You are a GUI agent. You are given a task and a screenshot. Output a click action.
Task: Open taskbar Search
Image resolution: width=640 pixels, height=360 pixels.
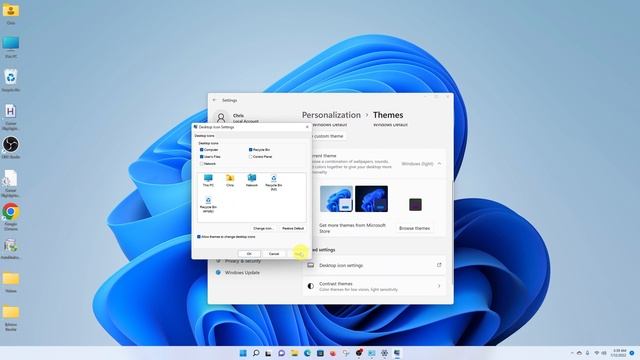click(256, 353)
